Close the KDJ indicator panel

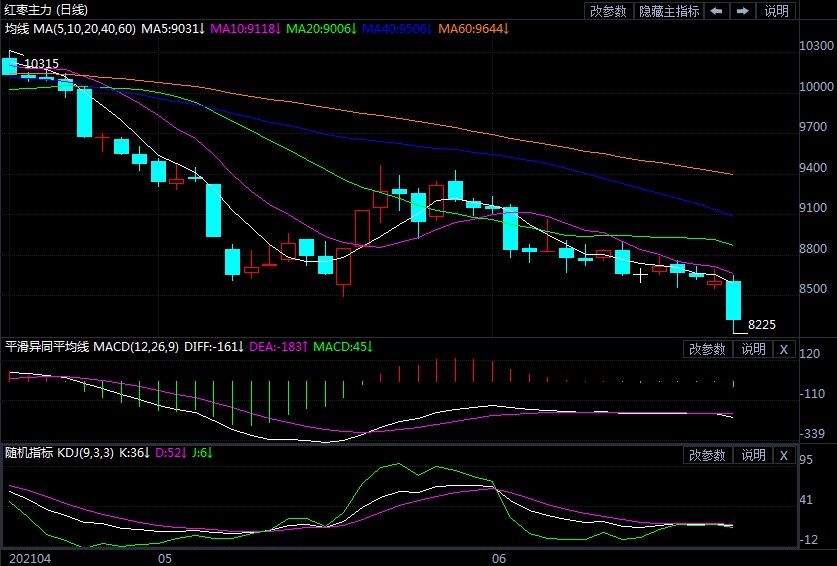tap(784, 455)
